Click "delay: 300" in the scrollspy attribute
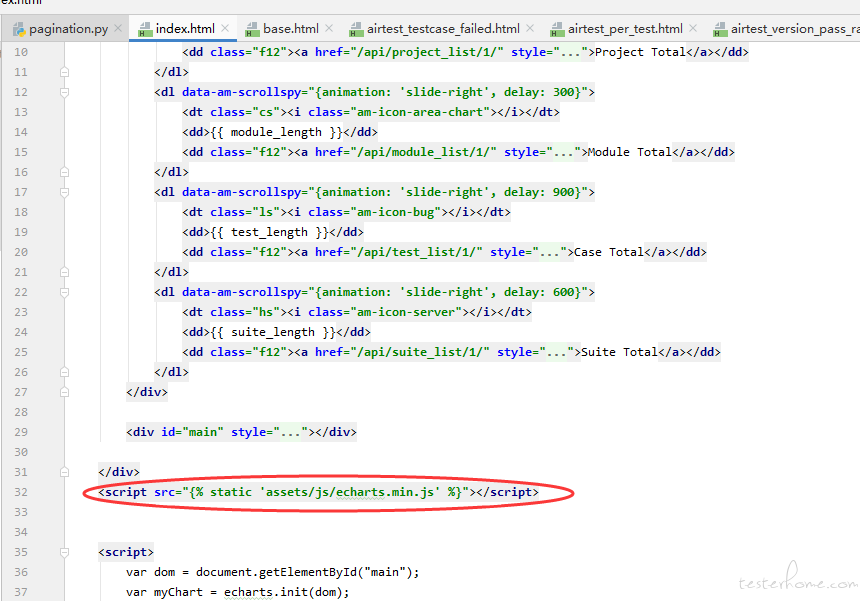 (x=539, y=92)
